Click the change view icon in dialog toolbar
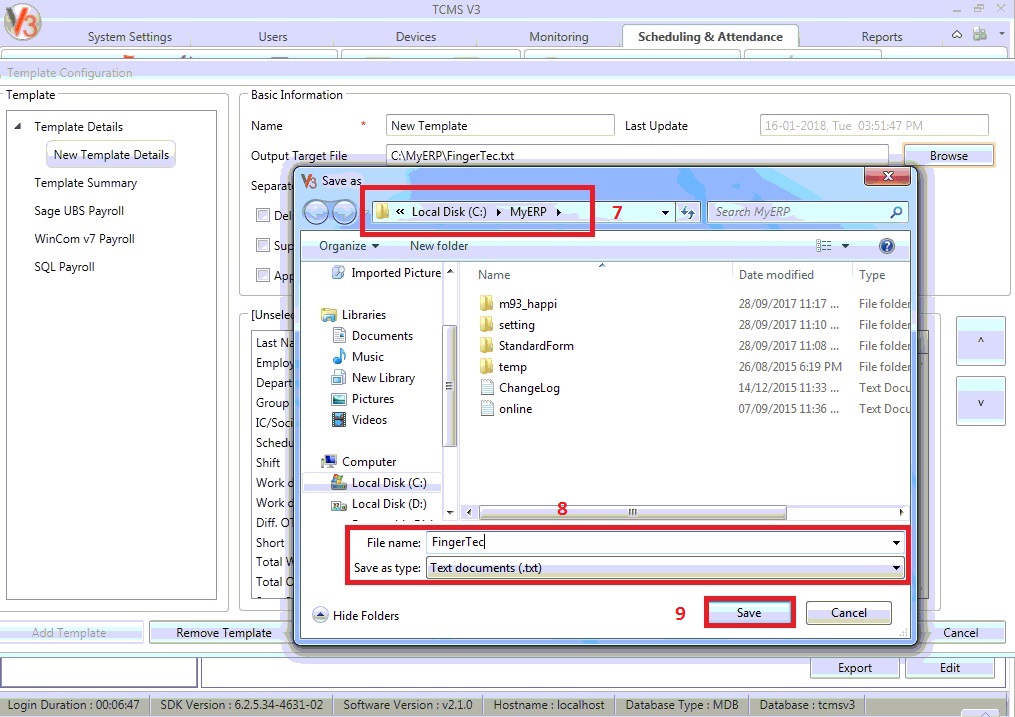The width and height of the screenshot is (1015, 717). tap(824, 246)
